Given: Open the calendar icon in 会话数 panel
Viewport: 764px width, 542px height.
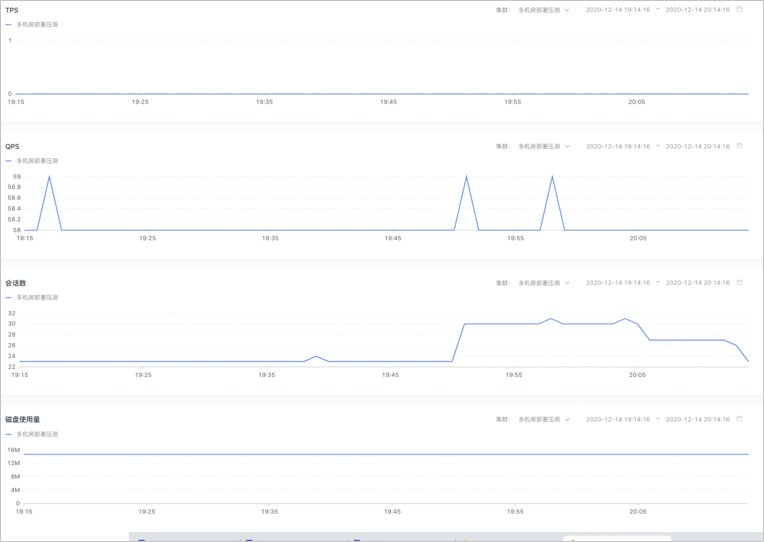Looking at the screenshot, I should [739, 283].
